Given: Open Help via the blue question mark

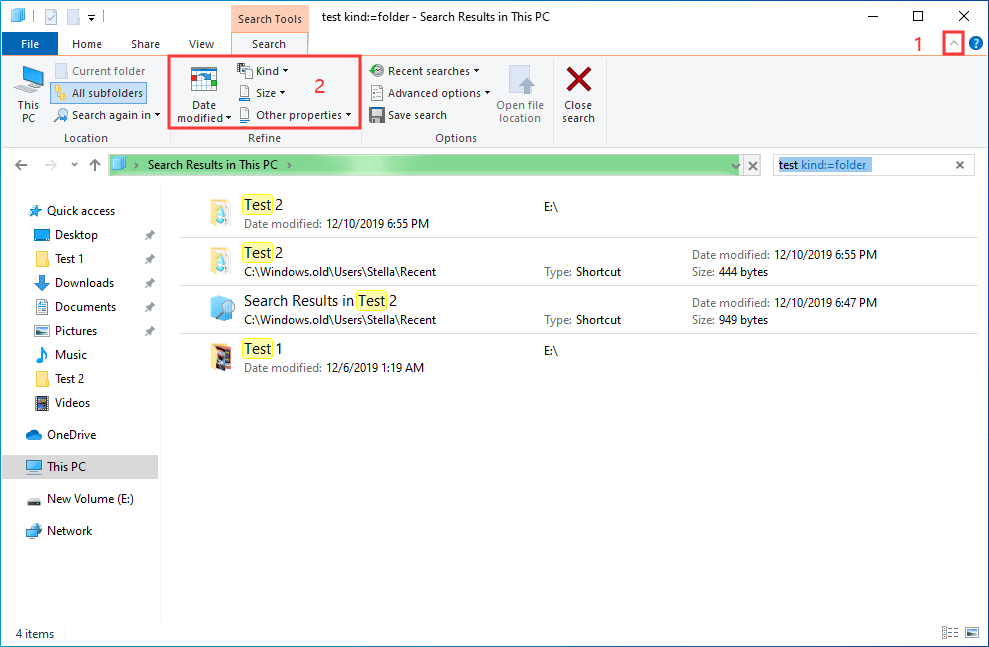Looking at the screenshot, I should (x=976, y=43).
